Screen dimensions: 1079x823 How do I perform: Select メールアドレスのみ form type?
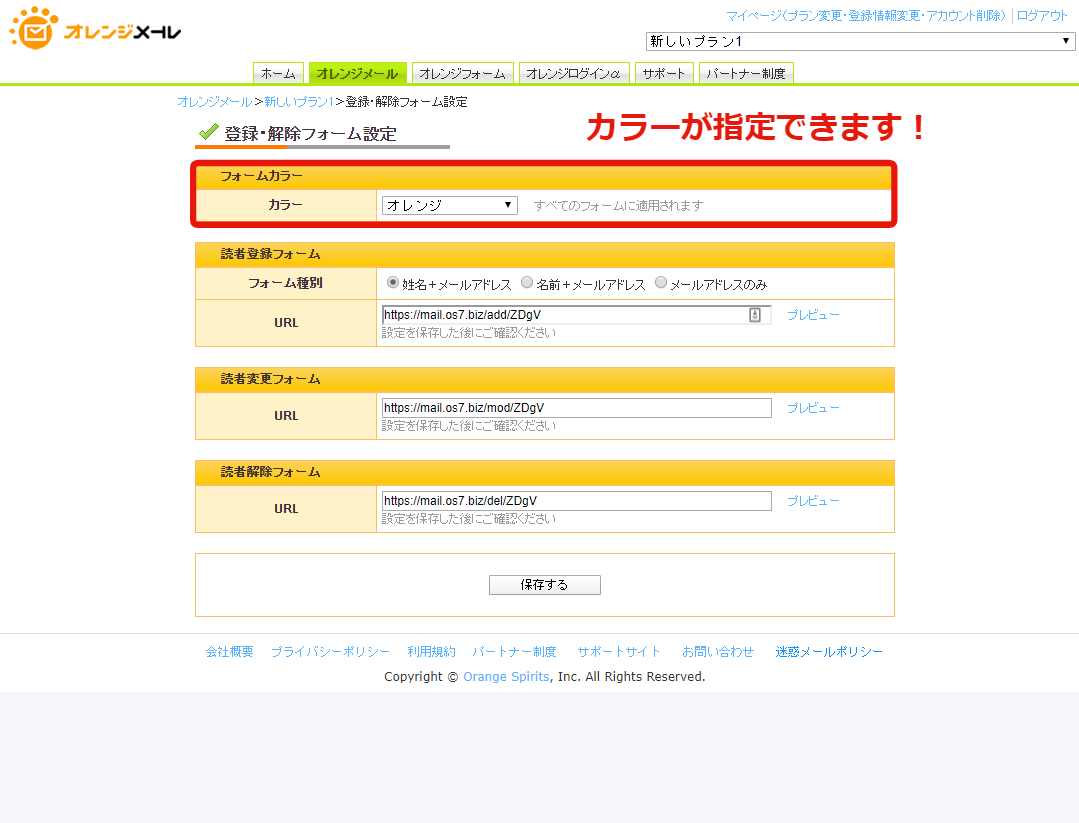click(661, 283)
